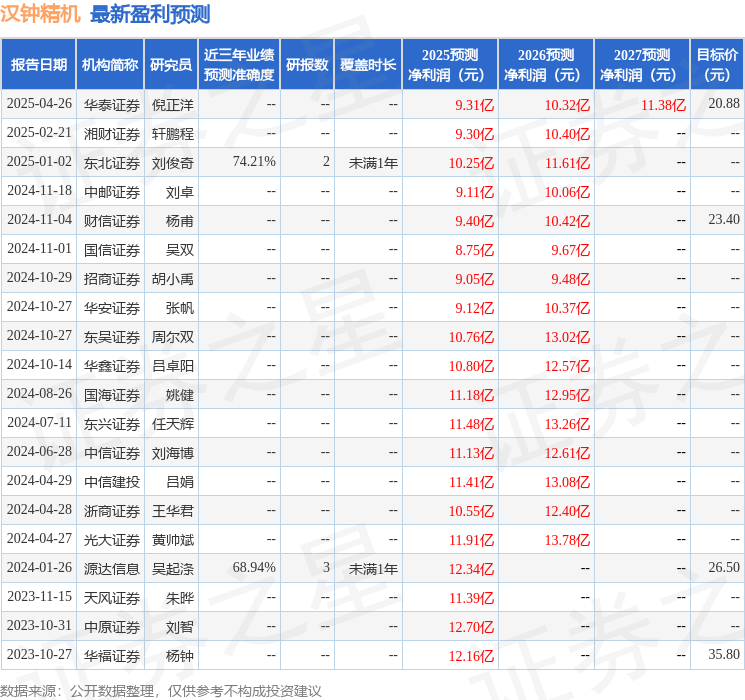This screenshot has width=745, height=700.
Task: Click the 目标价 column header
Action: click(716, 65)
